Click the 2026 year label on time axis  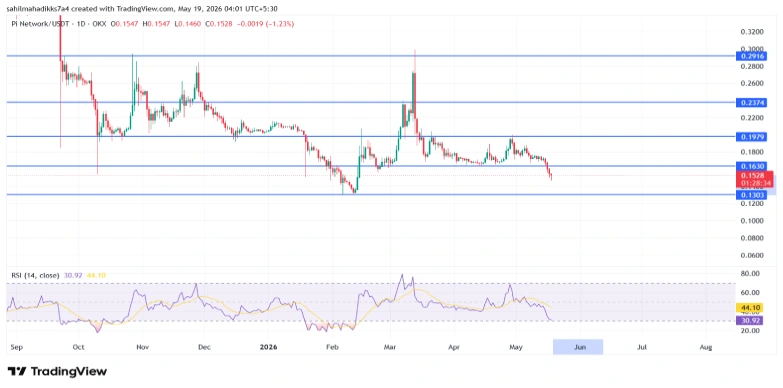pyautogui.click(x=268, y=346)
